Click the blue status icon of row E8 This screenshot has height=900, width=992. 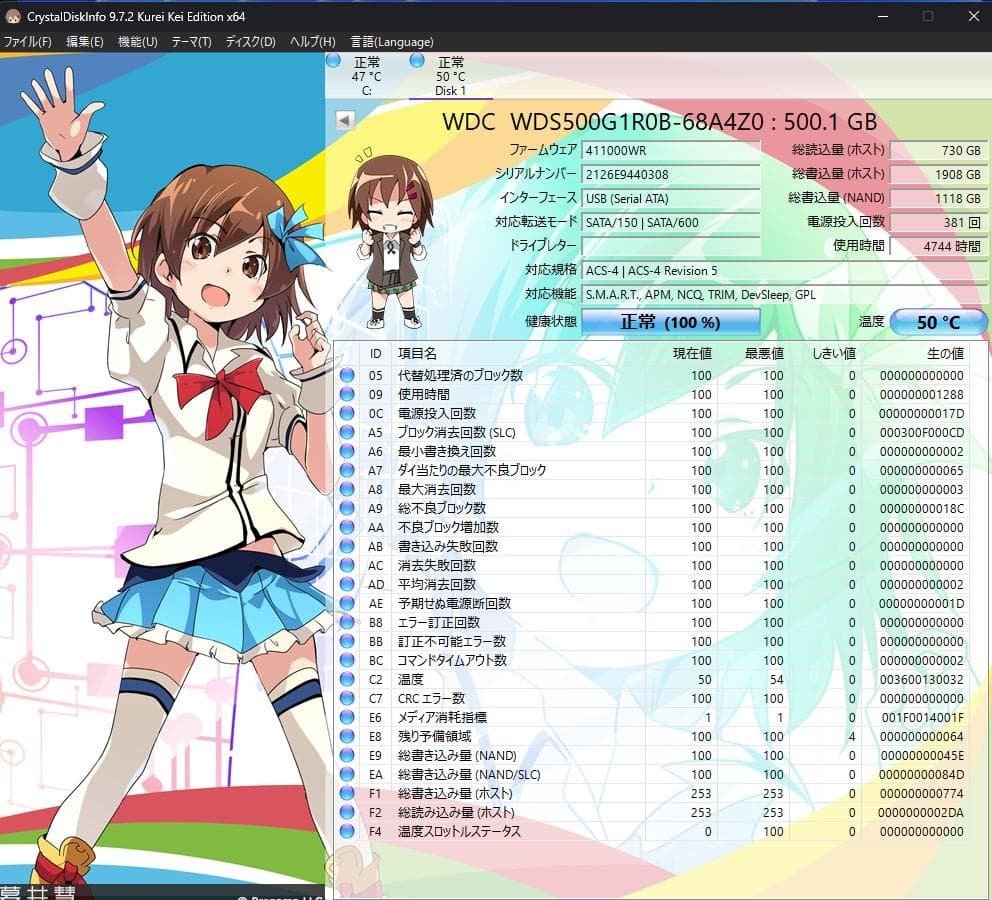coord(347,736)
